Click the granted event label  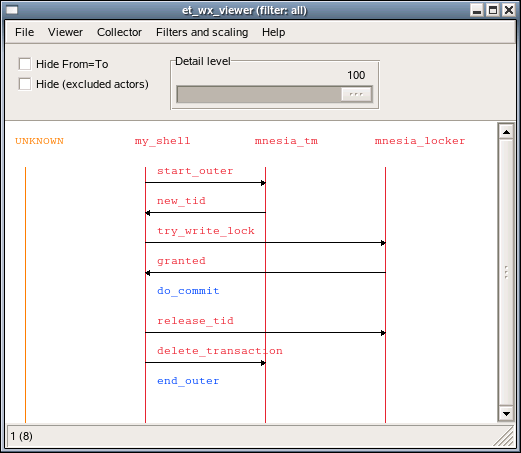pos(181,261)
